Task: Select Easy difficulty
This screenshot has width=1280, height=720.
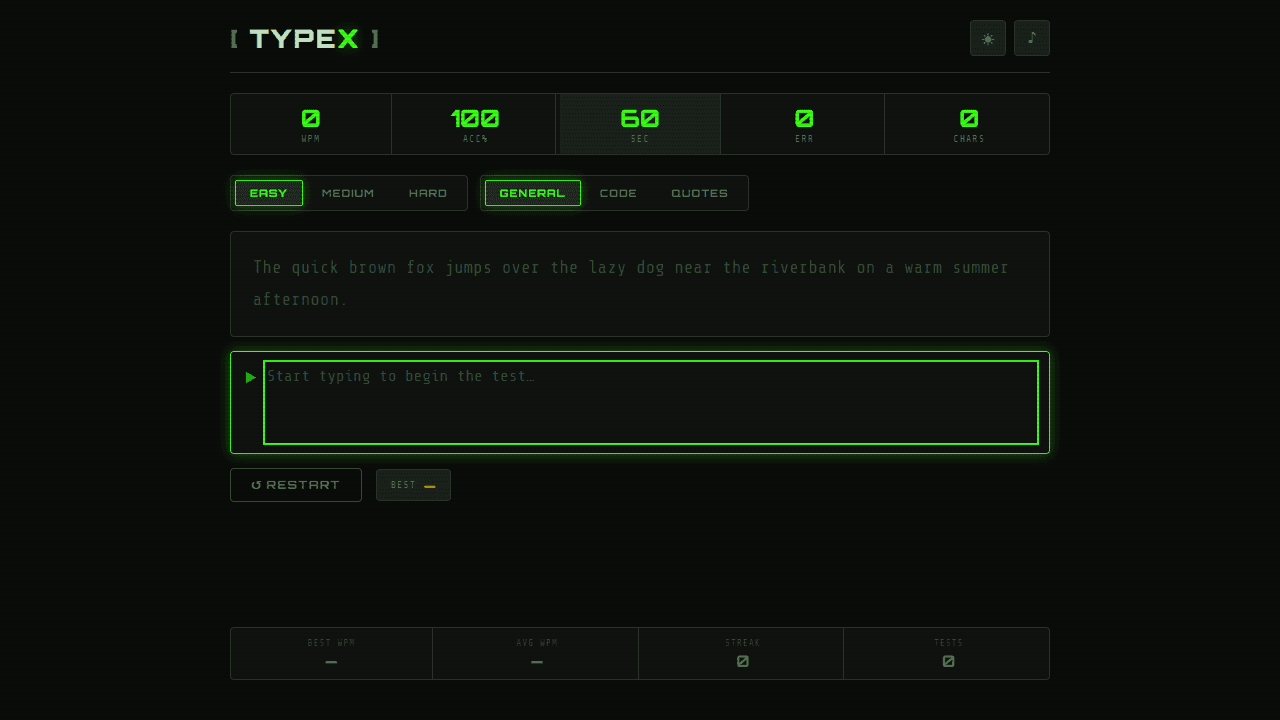Action: tap(269, 193)
